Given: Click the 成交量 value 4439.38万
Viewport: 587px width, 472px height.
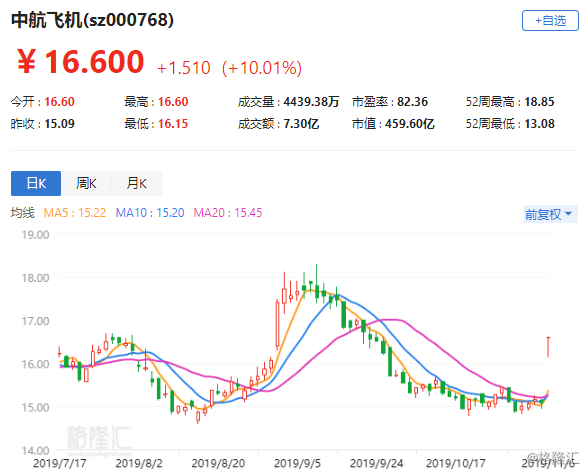Looking at the screenshot, I should click(311, 101).
